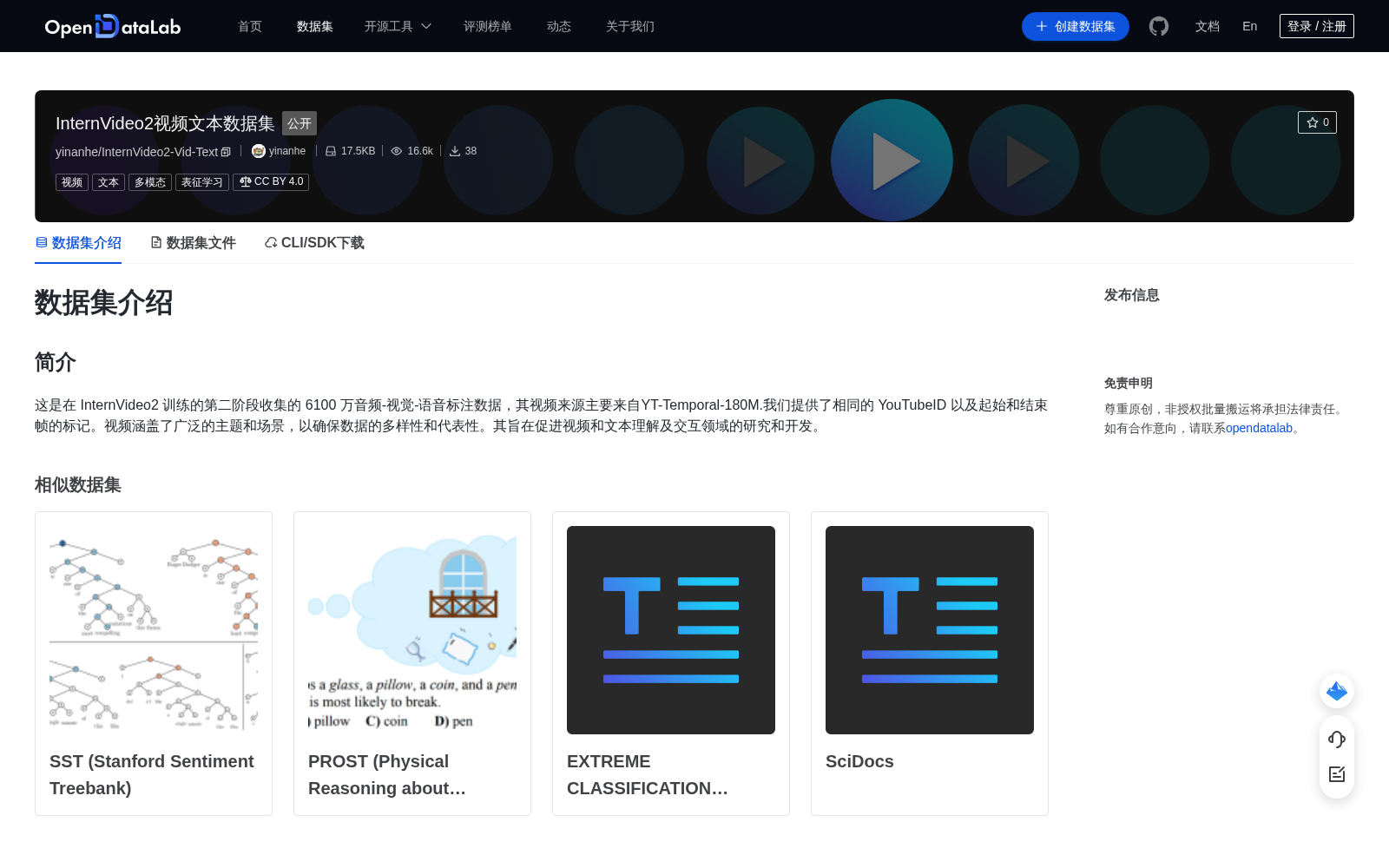The height and width of the screenshot is (868, 1389).
Task: Click the SciDocs title text
Action: (859, 761)
